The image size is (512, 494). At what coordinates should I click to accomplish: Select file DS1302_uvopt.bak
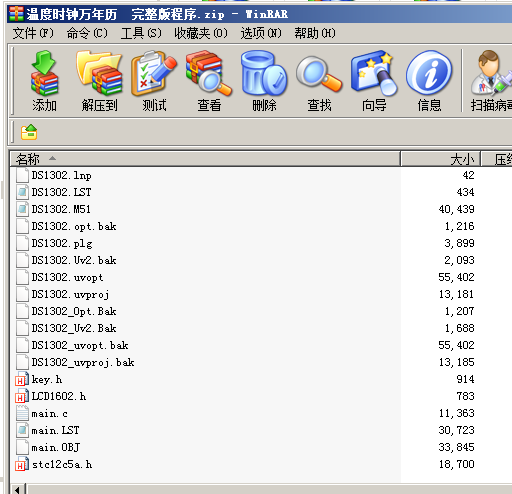coord(80,345)
